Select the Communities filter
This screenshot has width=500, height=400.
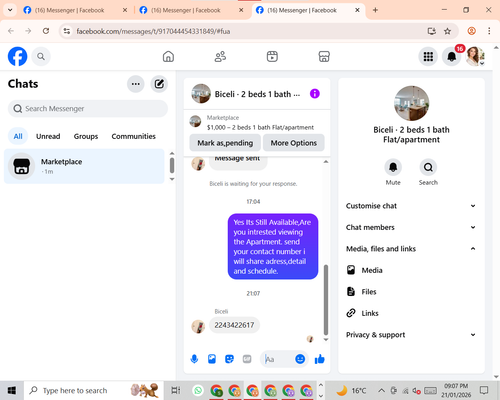133,136
